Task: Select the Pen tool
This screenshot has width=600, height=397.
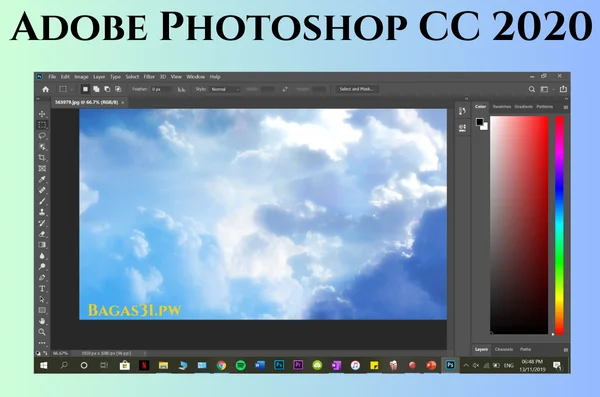Action: (x=42, y=278)
